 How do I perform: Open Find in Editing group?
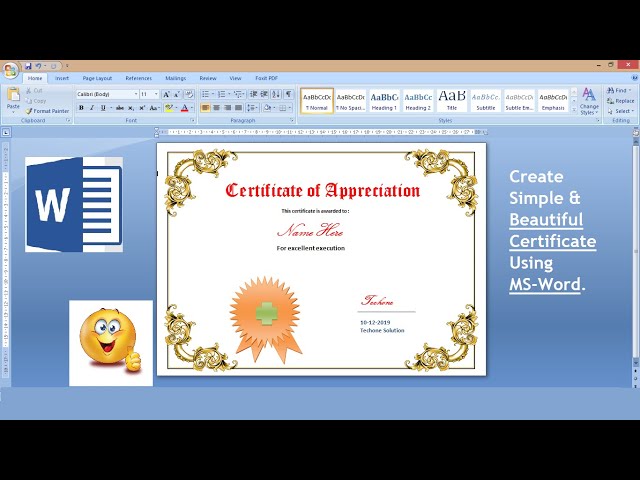point(619,90)
